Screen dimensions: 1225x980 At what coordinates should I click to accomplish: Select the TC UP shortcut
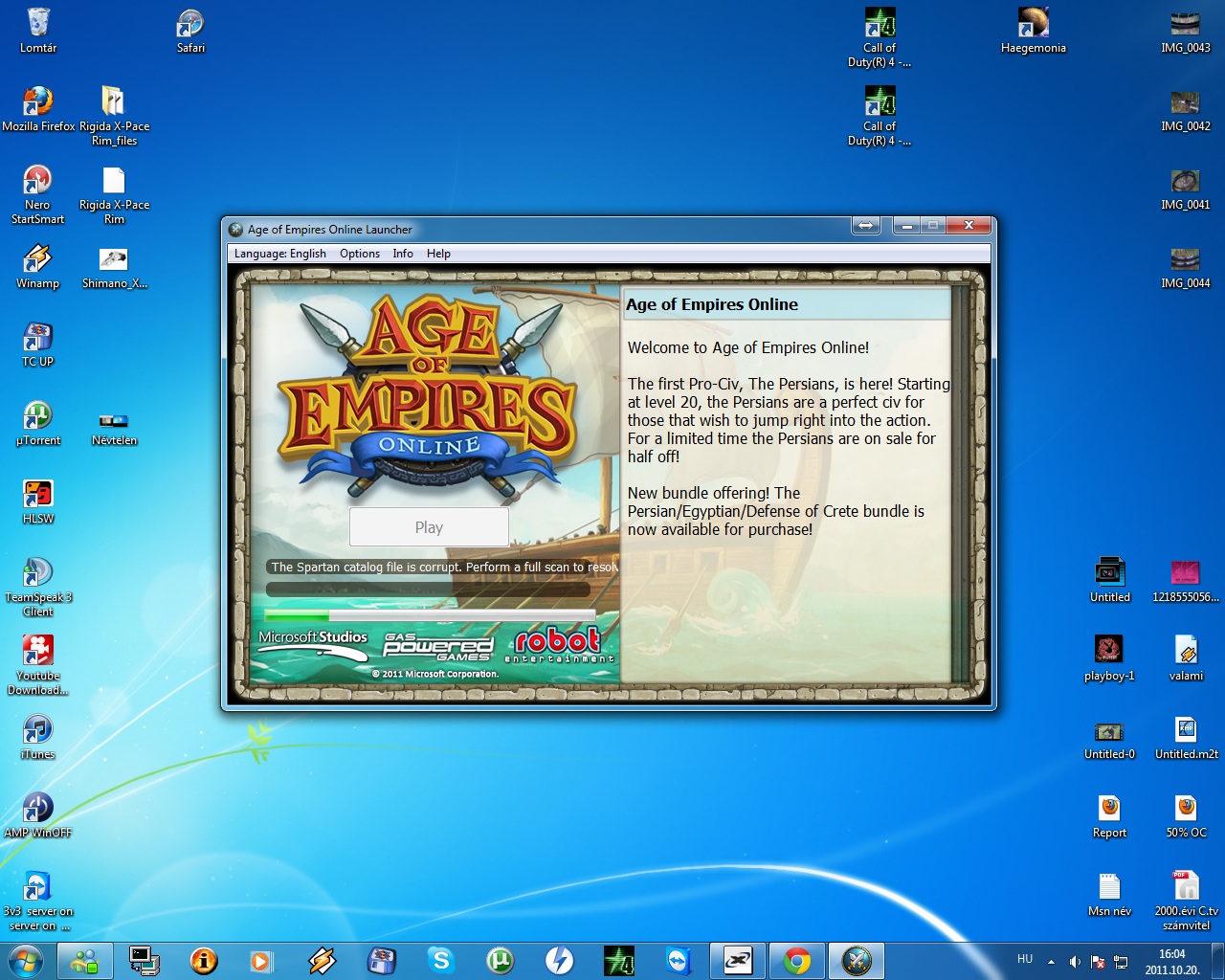click(38, 344)
